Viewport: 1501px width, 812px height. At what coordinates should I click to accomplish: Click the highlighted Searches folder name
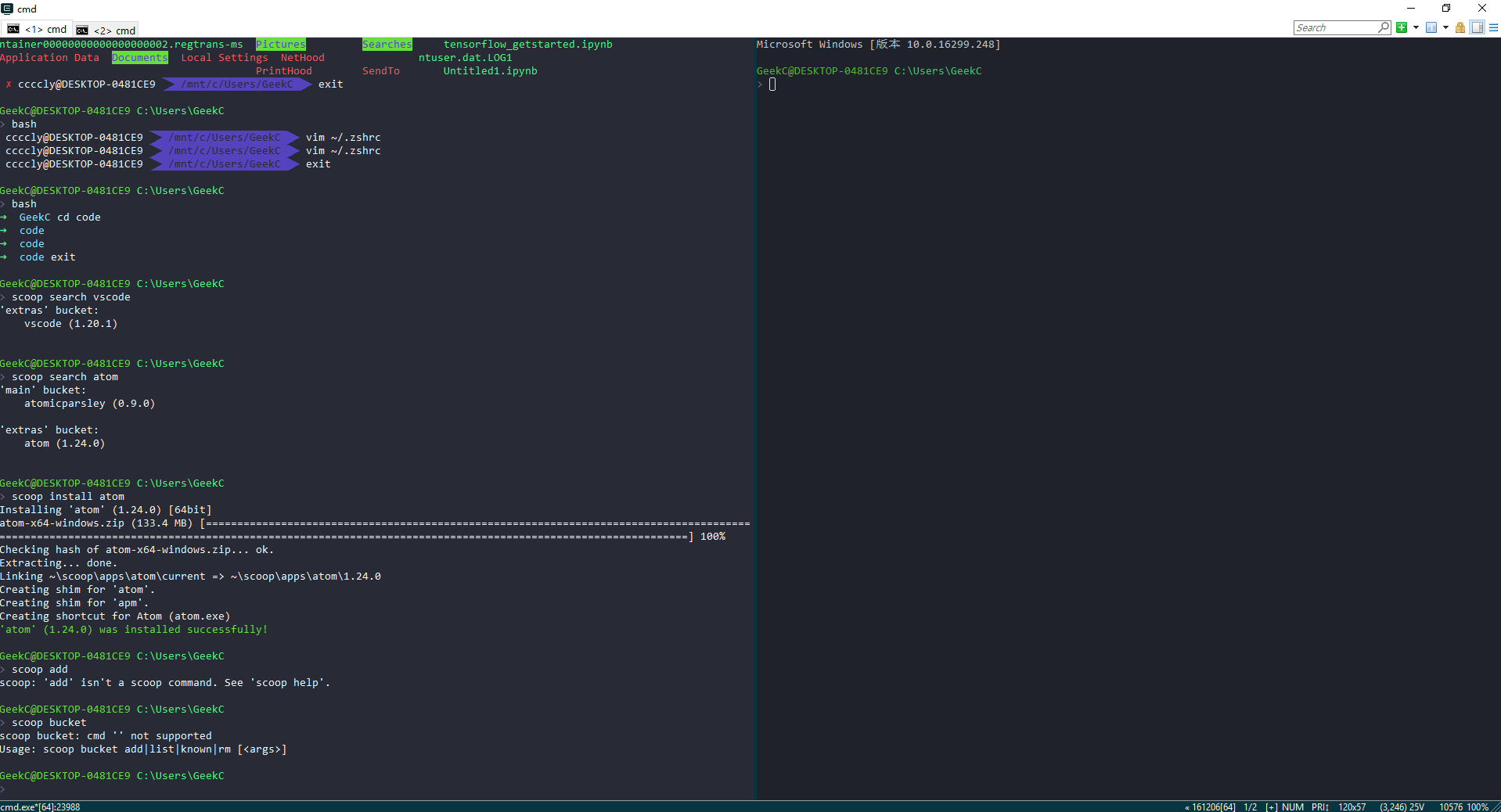[387, 45]
